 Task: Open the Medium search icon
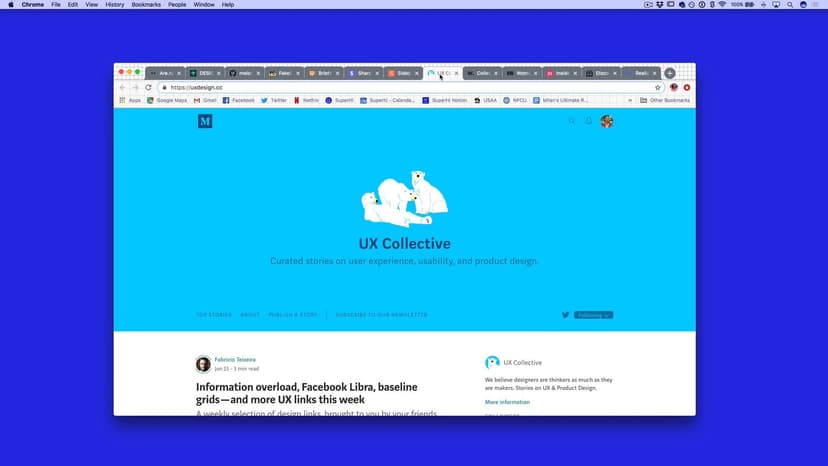[572, 121]
